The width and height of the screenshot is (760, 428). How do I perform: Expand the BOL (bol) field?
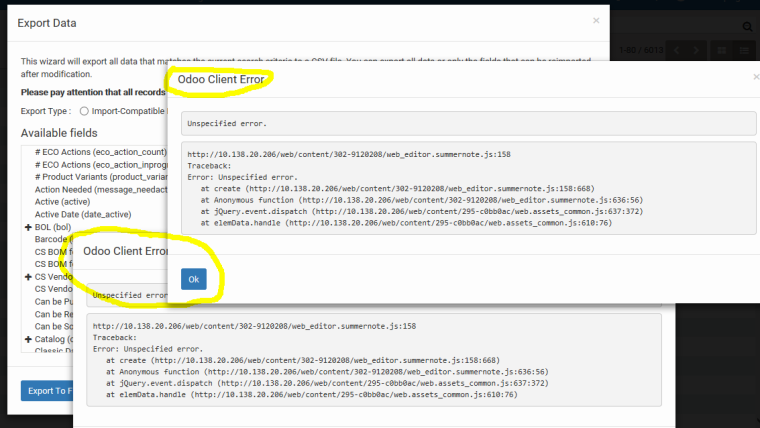click(28, 227)
